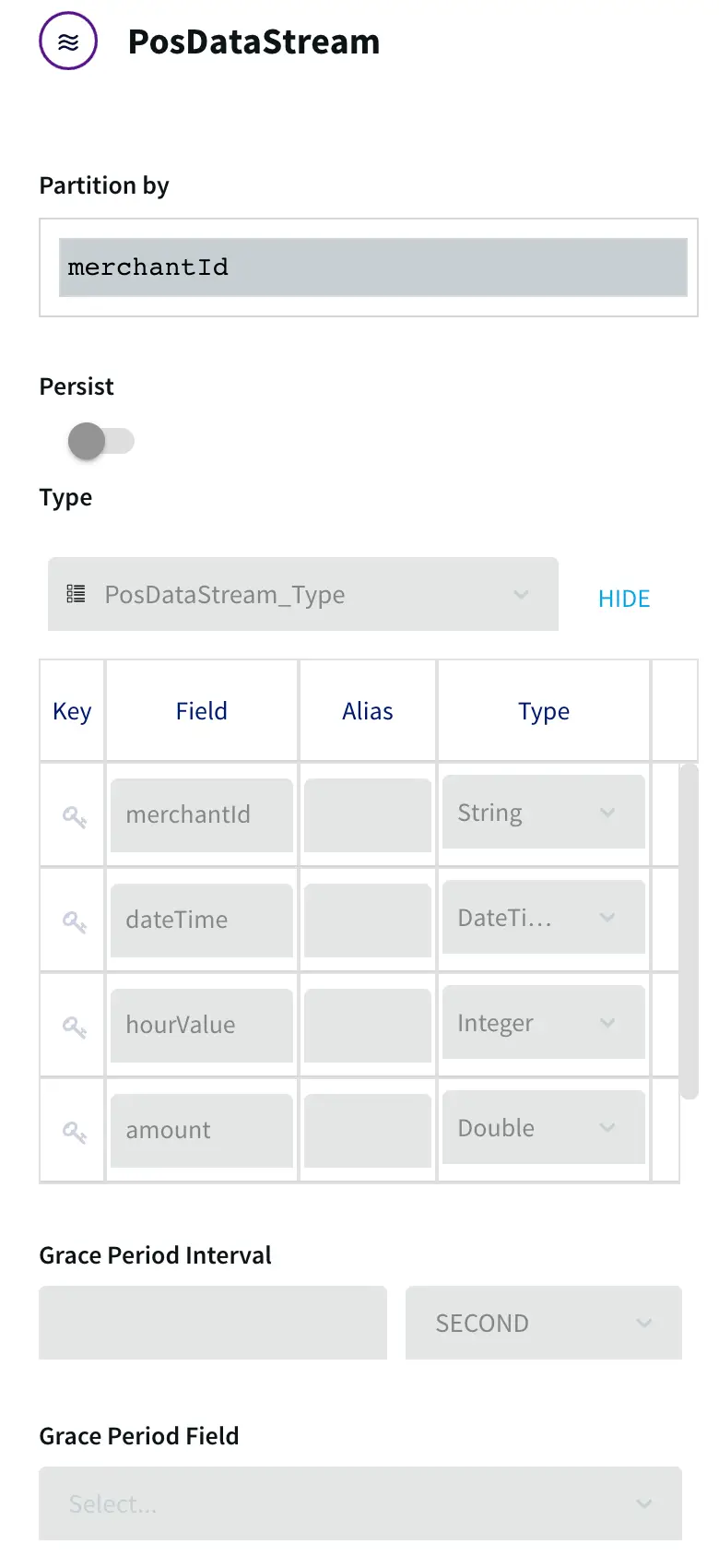Click the HIDE link
Screen dimensions: 719x1568
pos(624,599)
